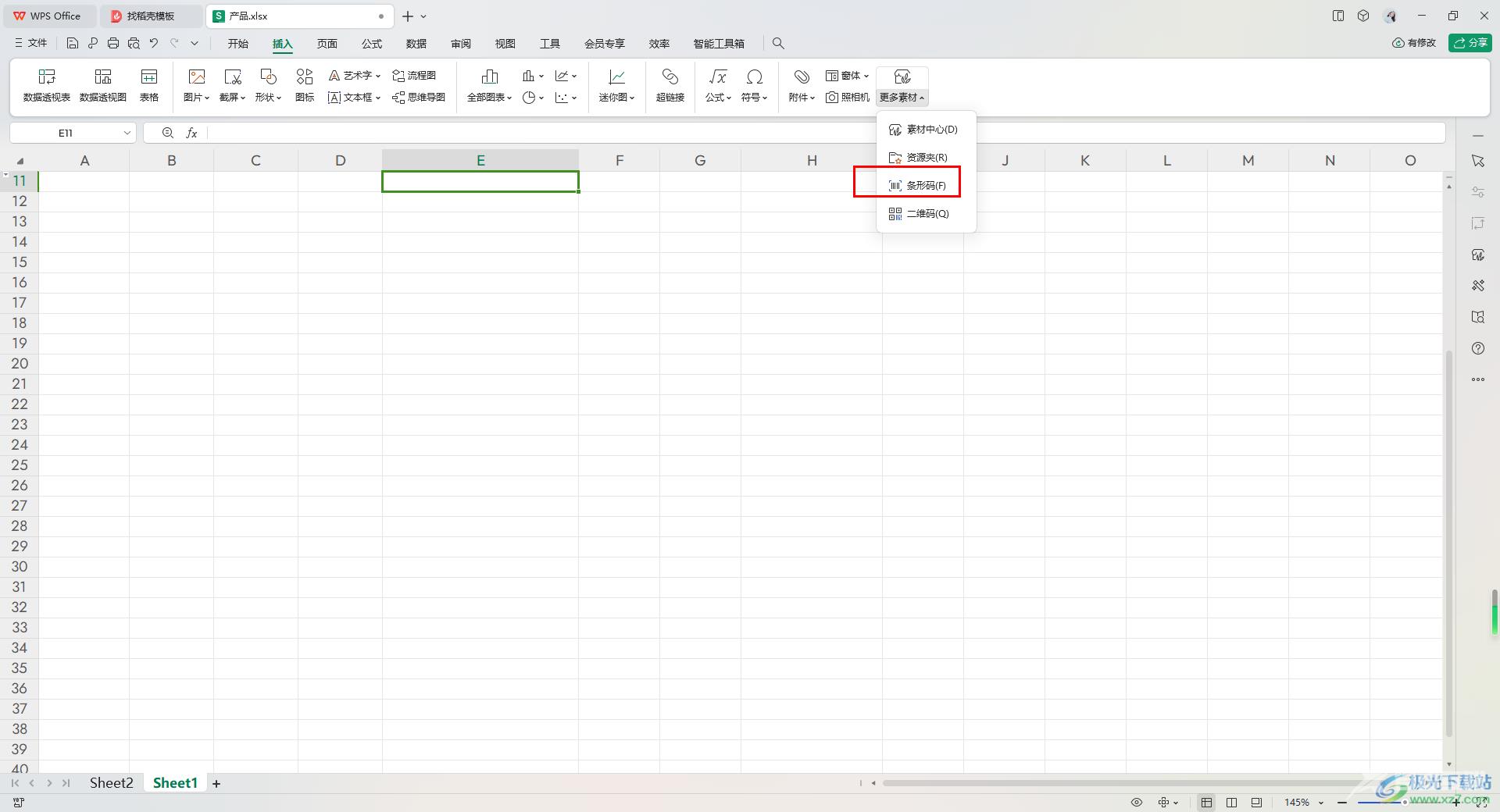Viewport: 1500px width, 812px height.
Task: Select 资源夹(R) from the dropdown menu
Action: [x=927, y=158]
